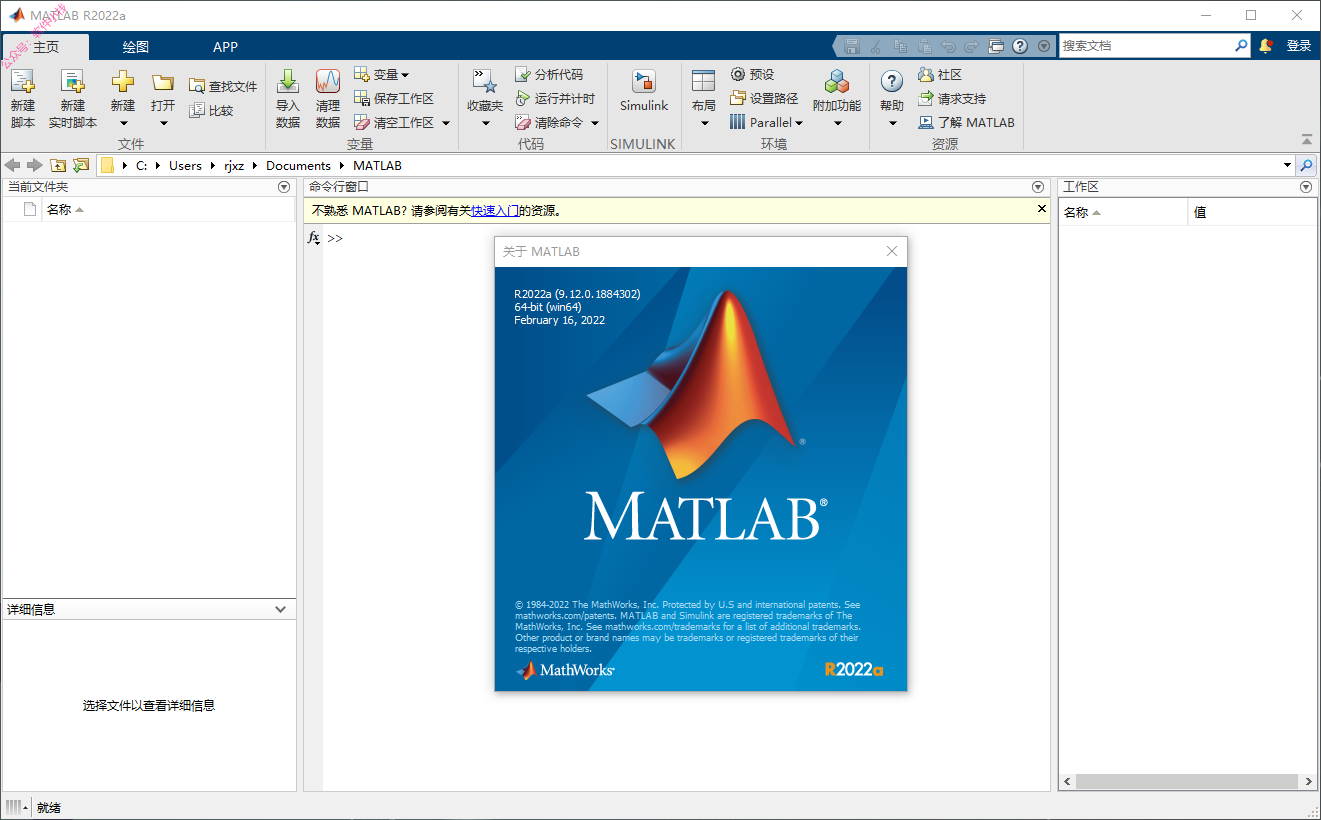Screen dimensions: 1321x820
Task: Click the Documents folder in the path
Action: coord(298,166)
